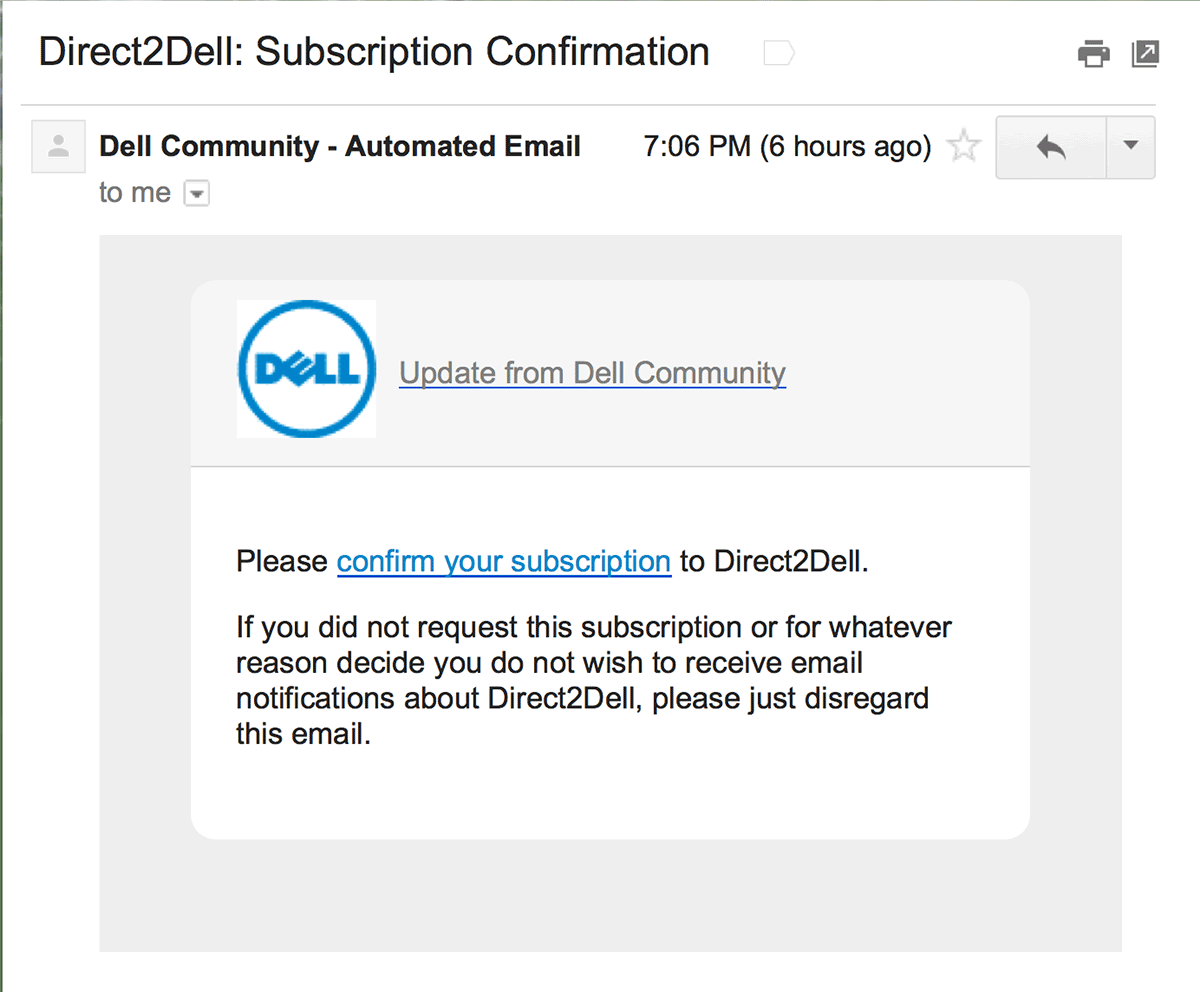1200x992 pixels.
Task: Open the "confirm your subscription" link
Action: (503, 562)
